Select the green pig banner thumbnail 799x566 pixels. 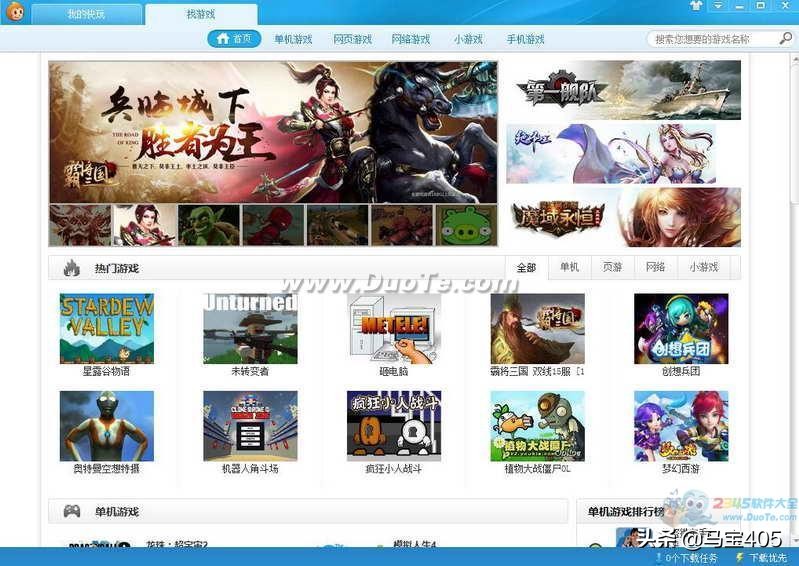(466, 225)
